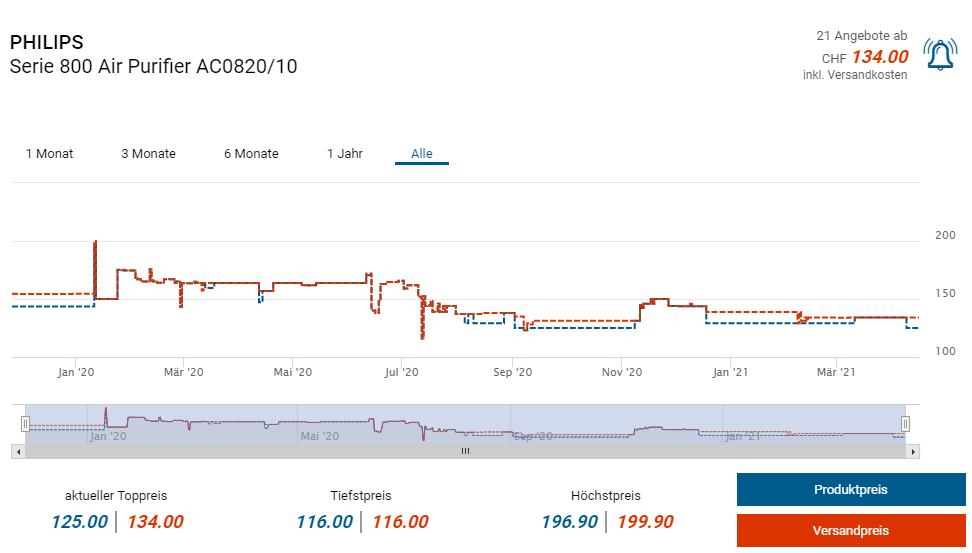
Task: Click the product title Serie 800 Air Purifier
Action: click(154, 66)
